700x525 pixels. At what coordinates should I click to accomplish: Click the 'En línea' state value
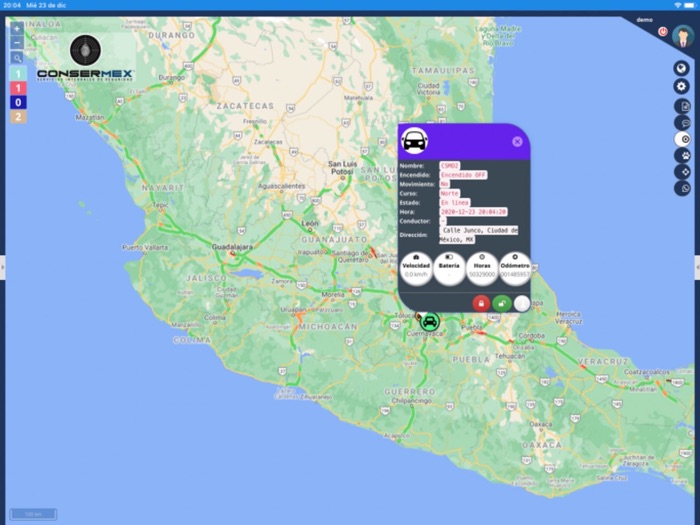click(454, 203)
